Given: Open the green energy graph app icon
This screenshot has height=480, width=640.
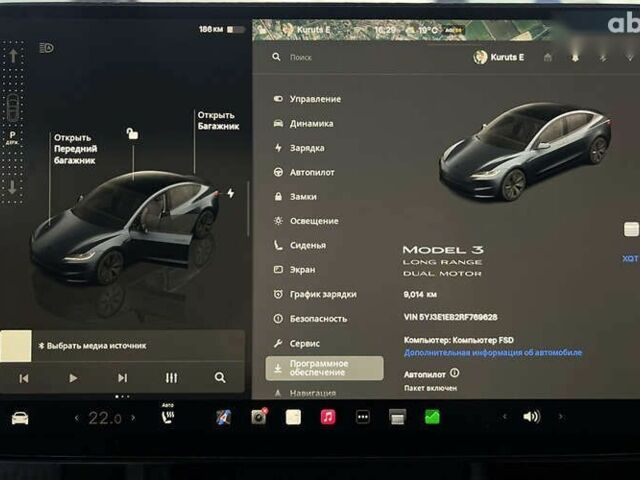Looking at the screenshot, I should tap(432, 417).
